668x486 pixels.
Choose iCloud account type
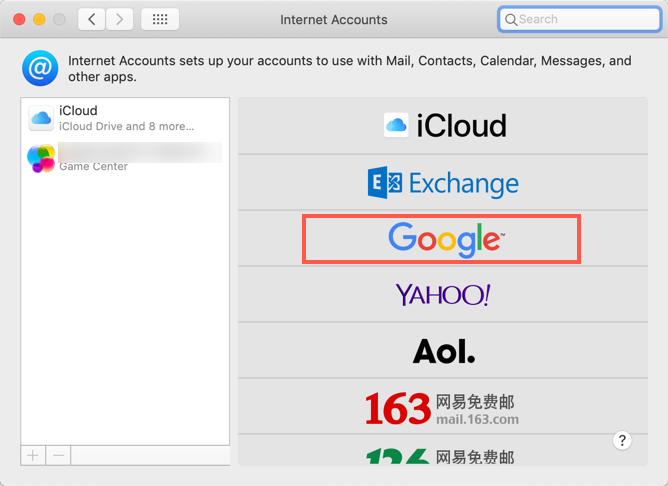click(x=443, y=126)
